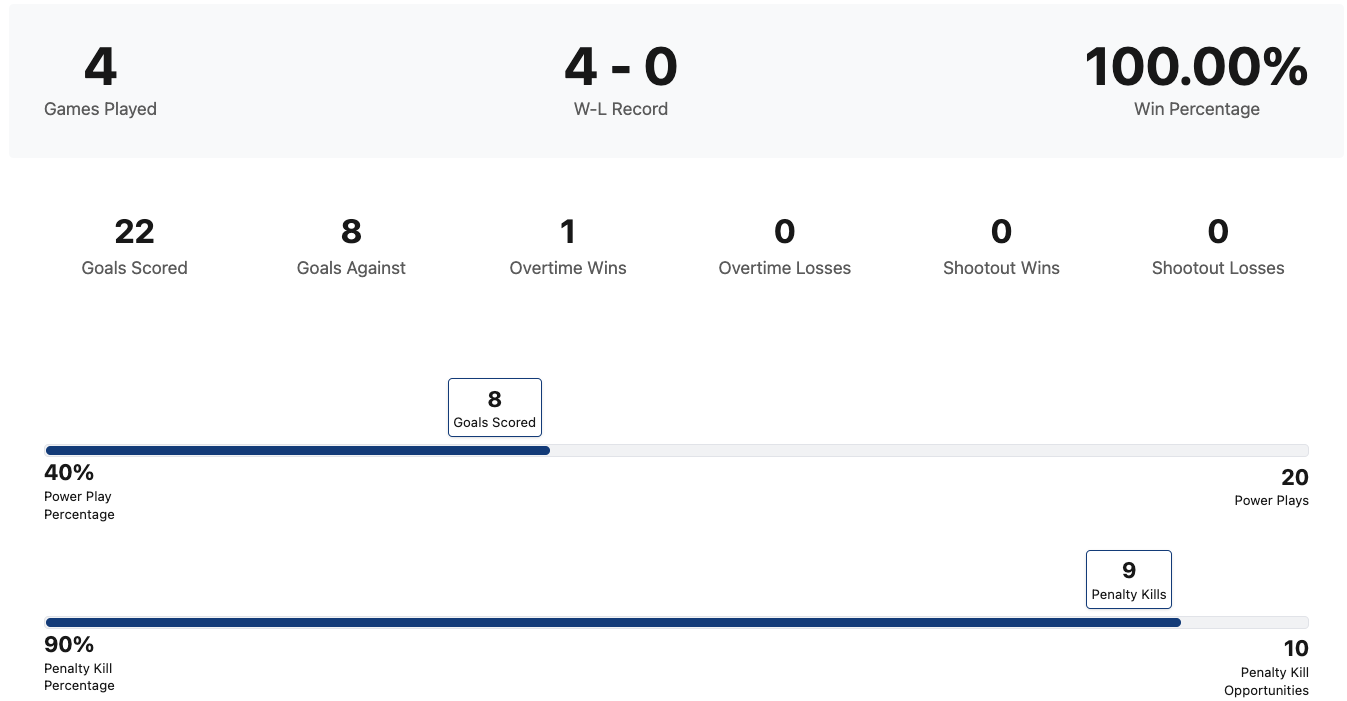Click the 8 Goals Scored callout box
Image resolution: width=1347 pixels, height=701 pixels.
495,408
